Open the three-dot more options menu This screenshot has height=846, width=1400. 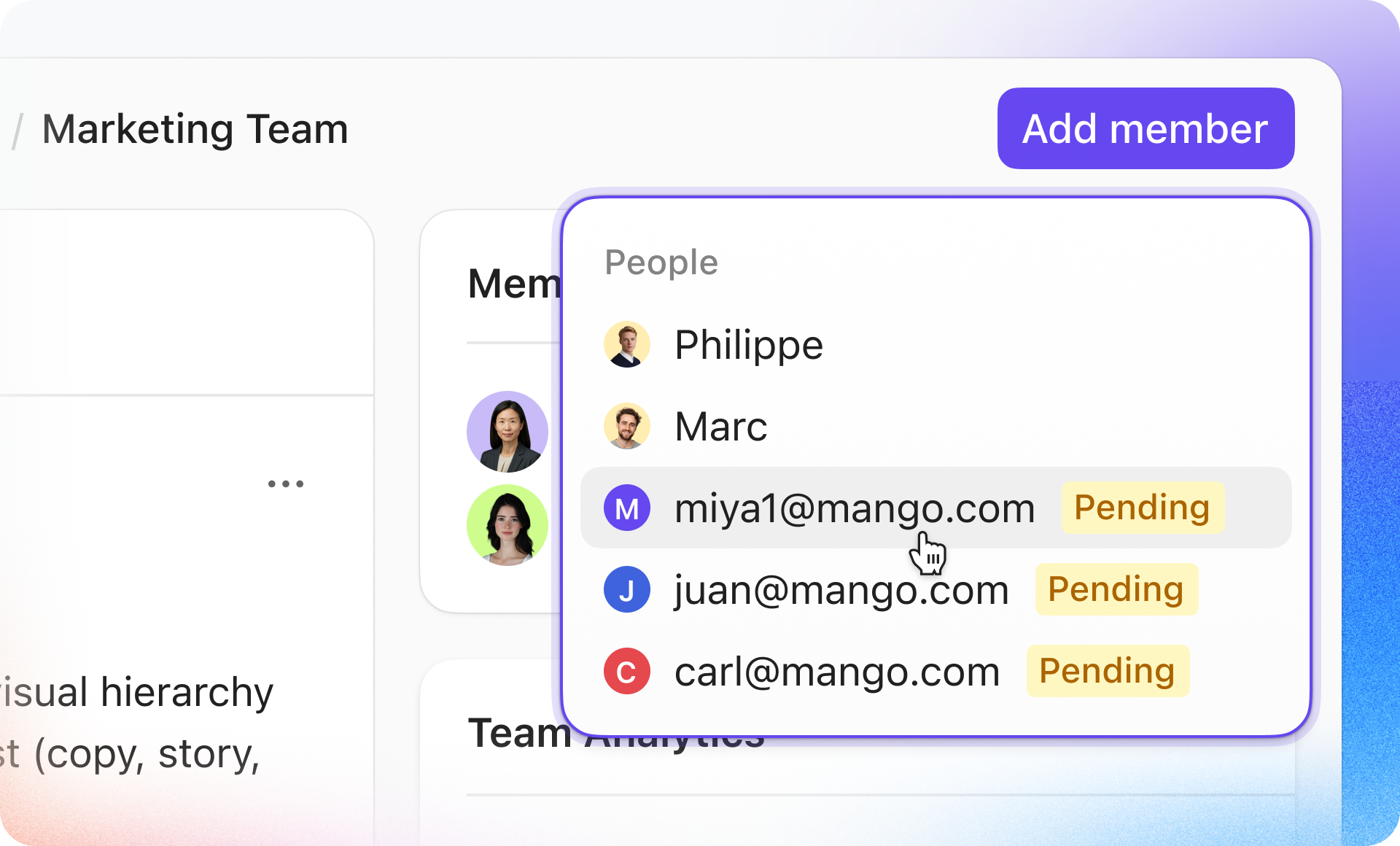[x=285, y=484]
